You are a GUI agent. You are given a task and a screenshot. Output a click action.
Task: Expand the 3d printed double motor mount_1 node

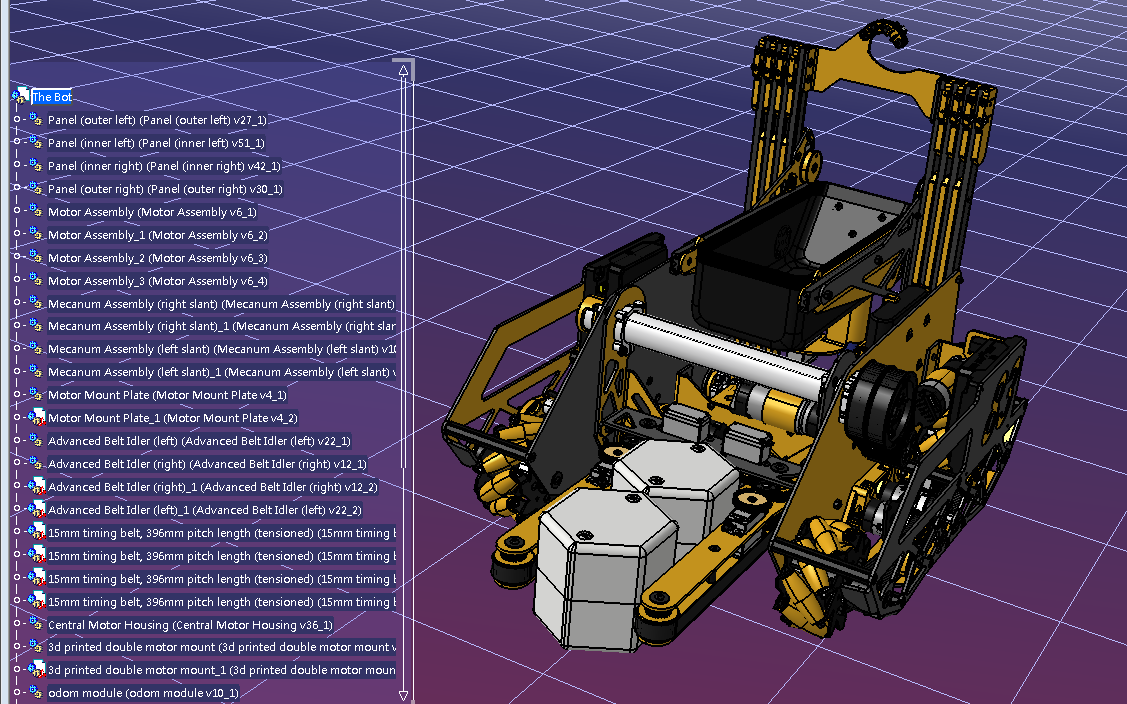coord(17,669)
